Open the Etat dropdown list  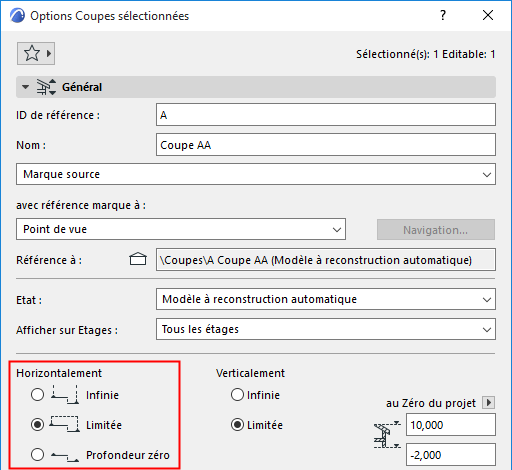pyautogui.click(x=326, y=299)
